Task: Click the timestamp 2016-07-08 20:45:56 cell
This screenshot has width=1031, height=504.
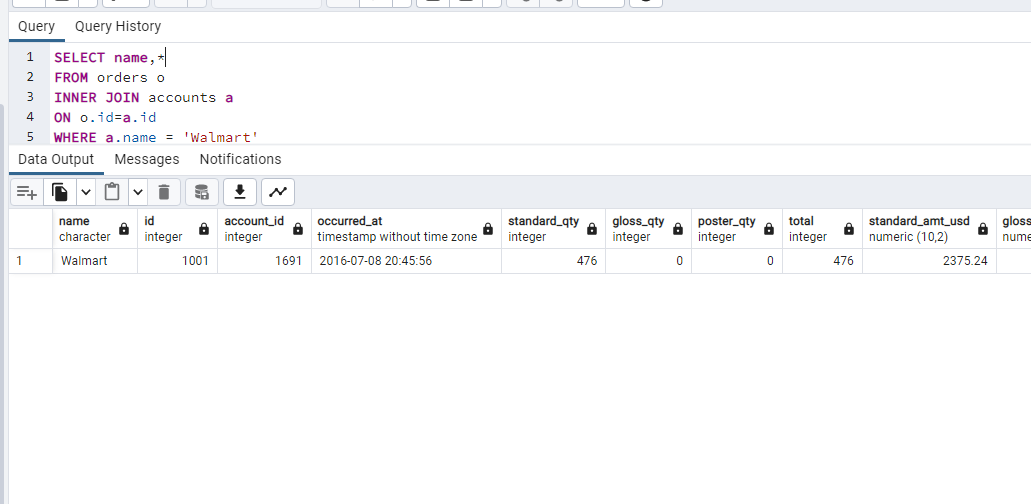Action: coord(406,261)
